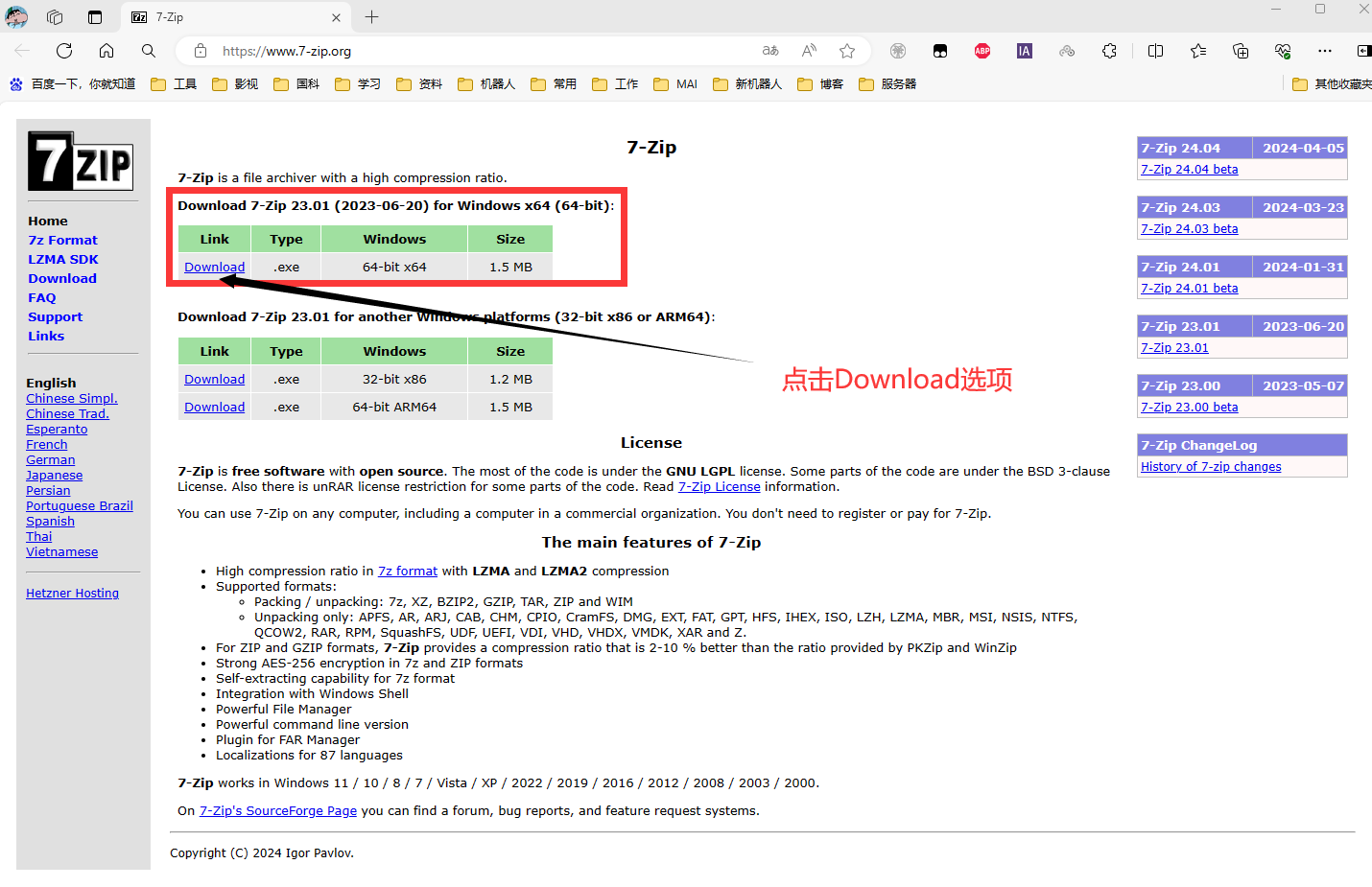The width and height of the screenshot is (1372, 887).
Task: Go to the browser home page icon
Action: [106, 51]
